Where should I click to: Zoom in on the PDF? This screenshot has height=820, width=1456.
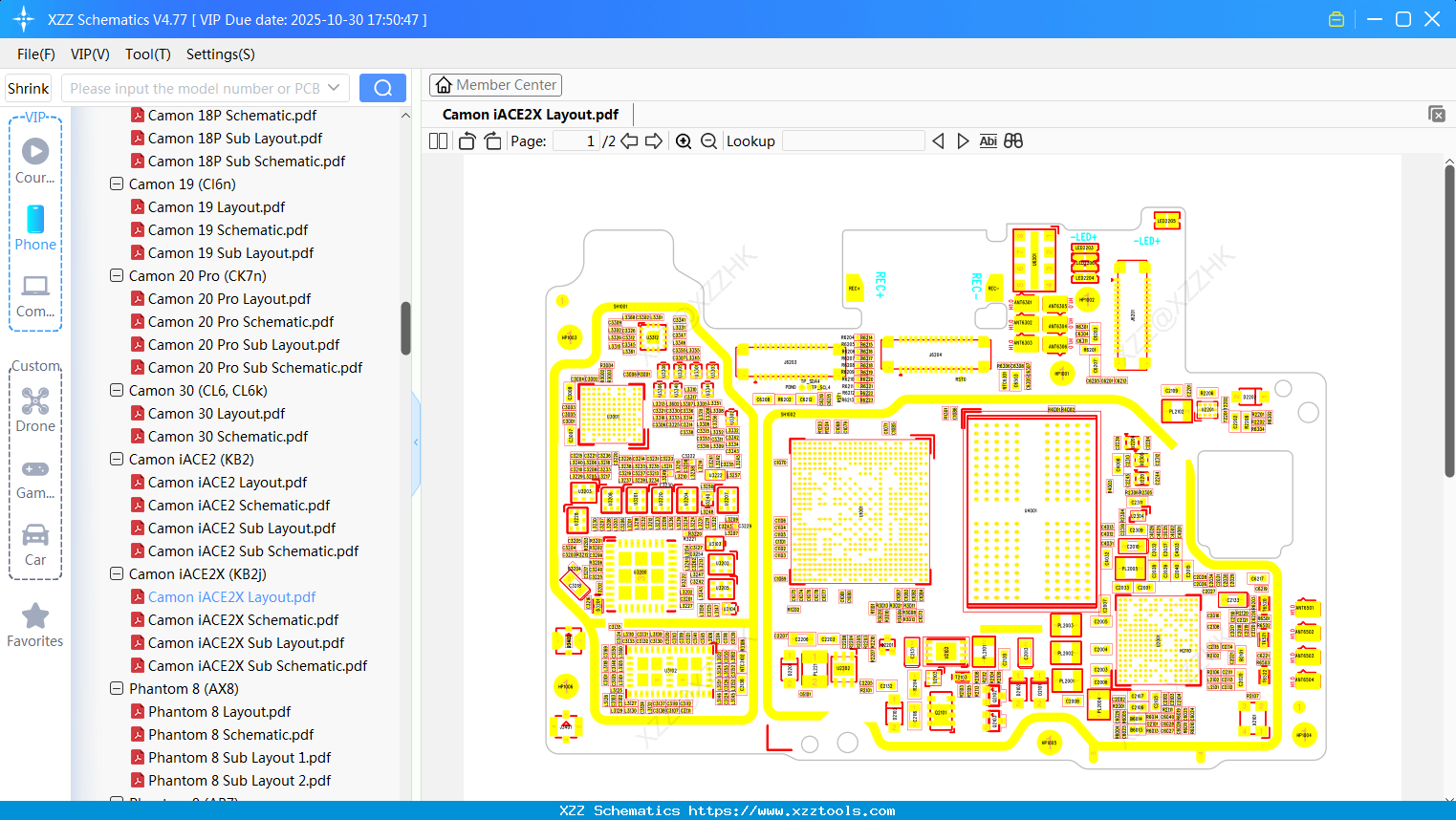(684, 141)
